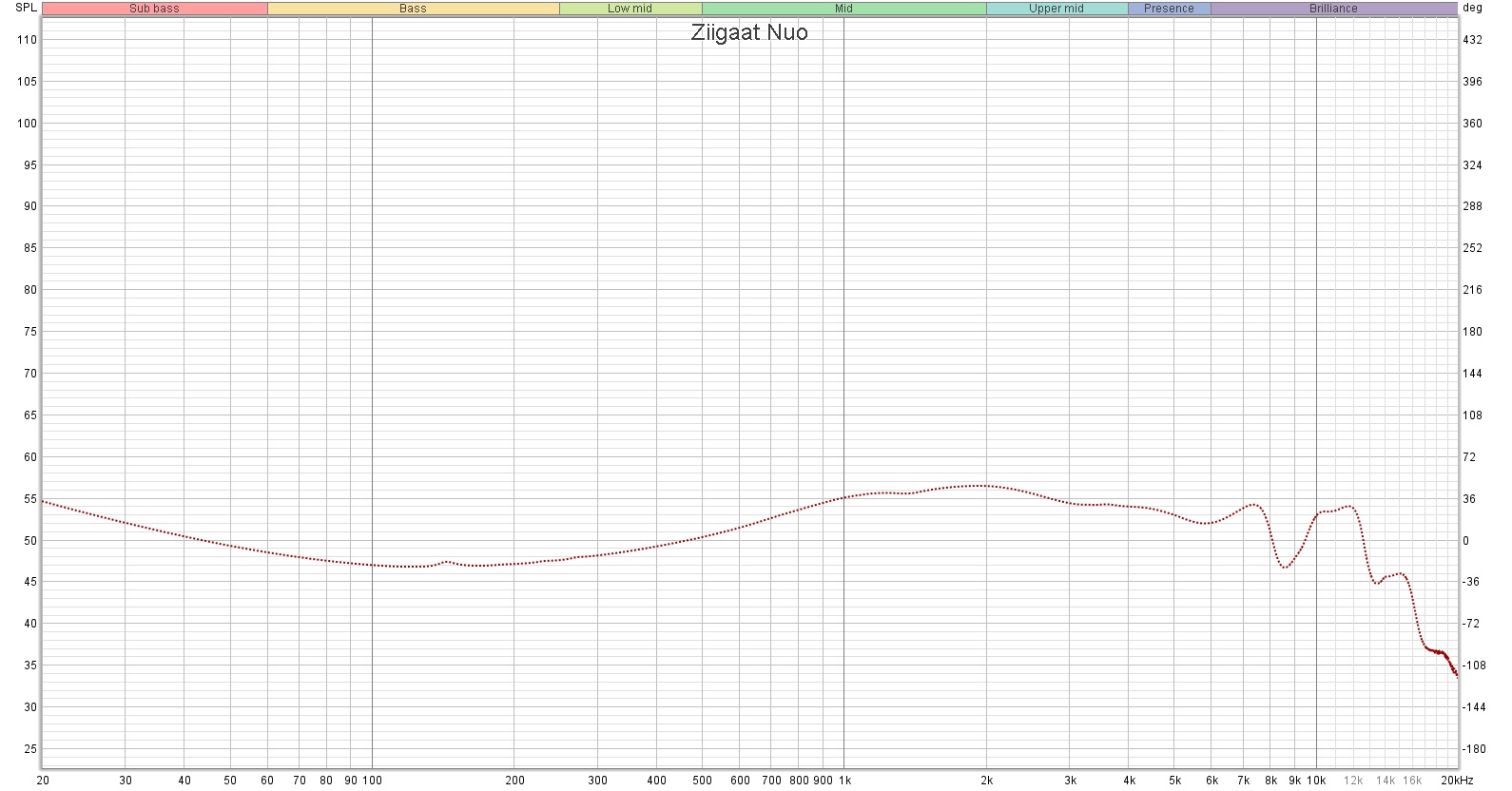Click the Low mid band label

[x=630, y=9]
